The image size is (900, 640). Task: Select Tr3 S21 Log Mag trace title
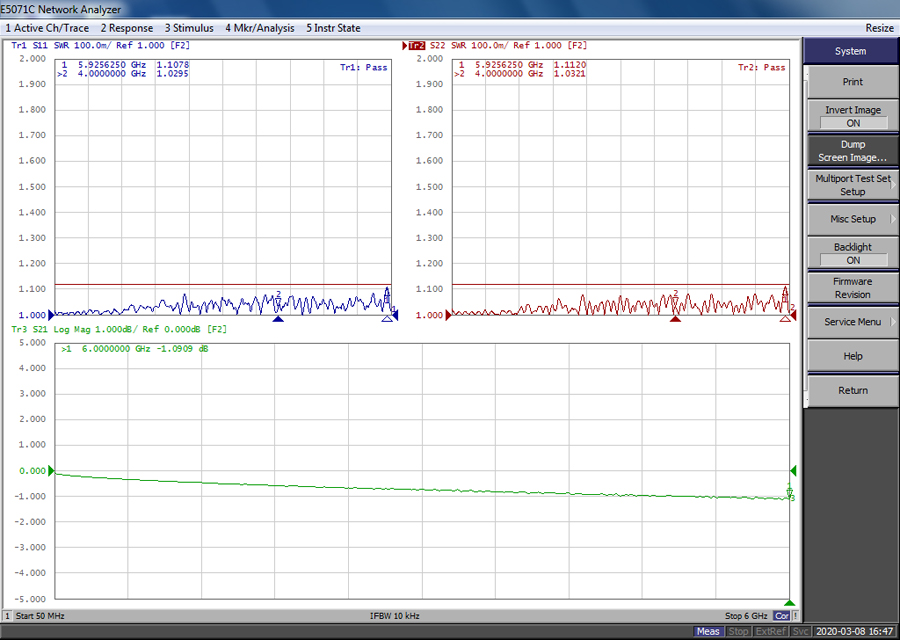[x=119, y=329]
